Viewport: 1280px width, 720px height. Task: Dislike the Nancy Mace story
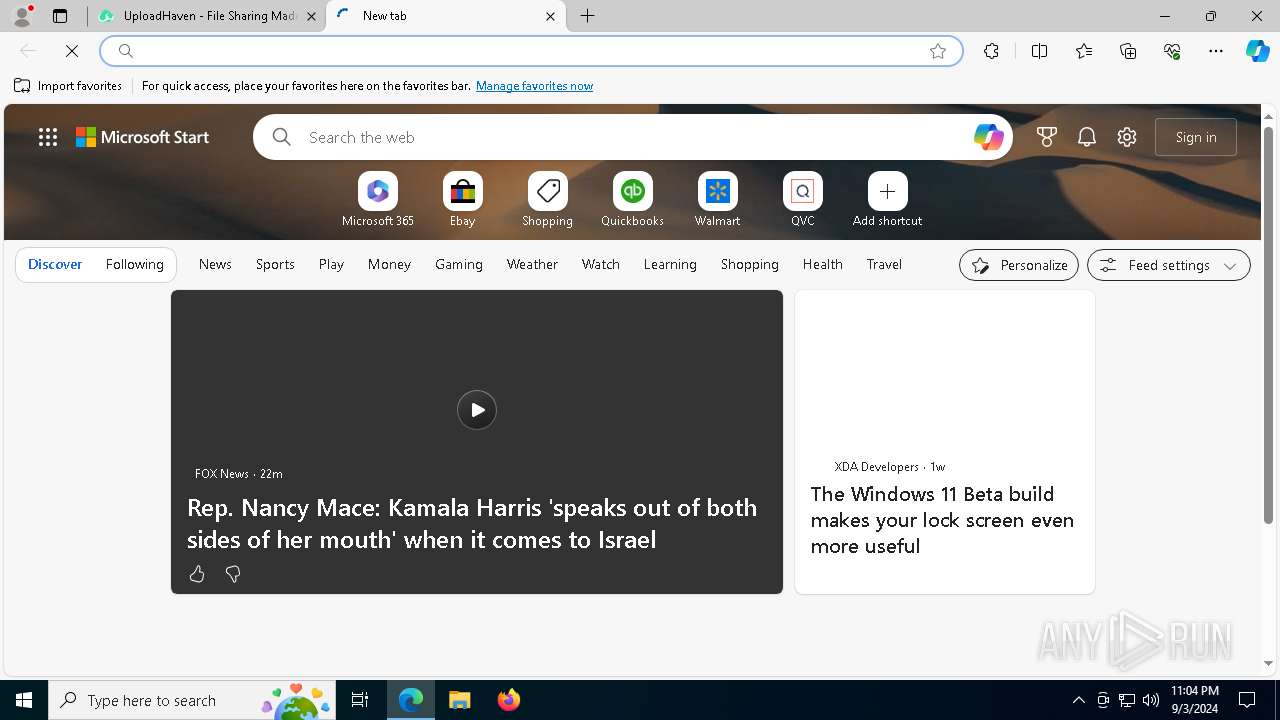[233, 574]
